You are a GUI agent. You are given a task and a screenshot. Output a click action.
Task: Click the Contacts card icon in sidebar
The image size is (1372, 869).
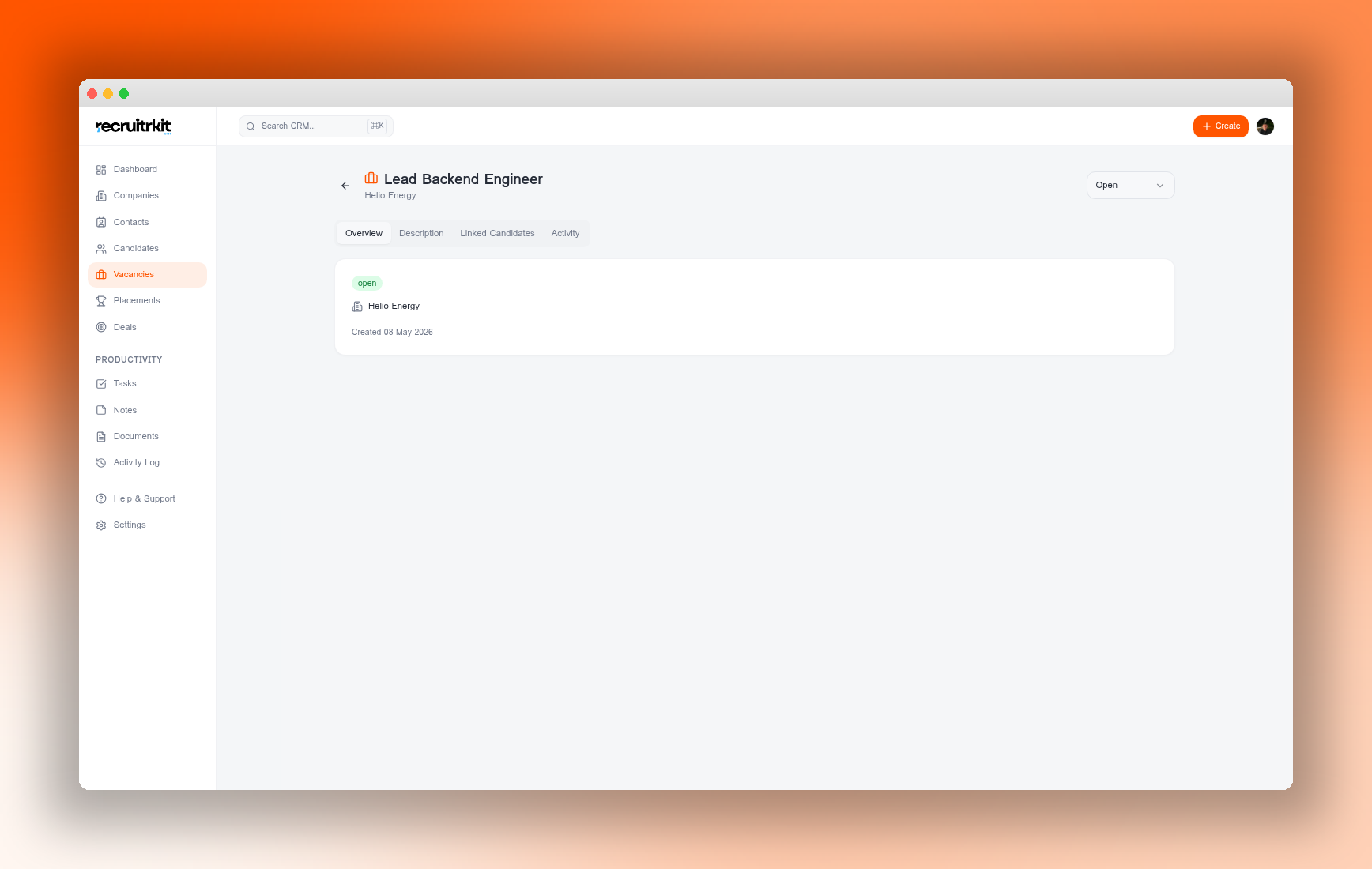pyautogui.click(x=101, y=223)
